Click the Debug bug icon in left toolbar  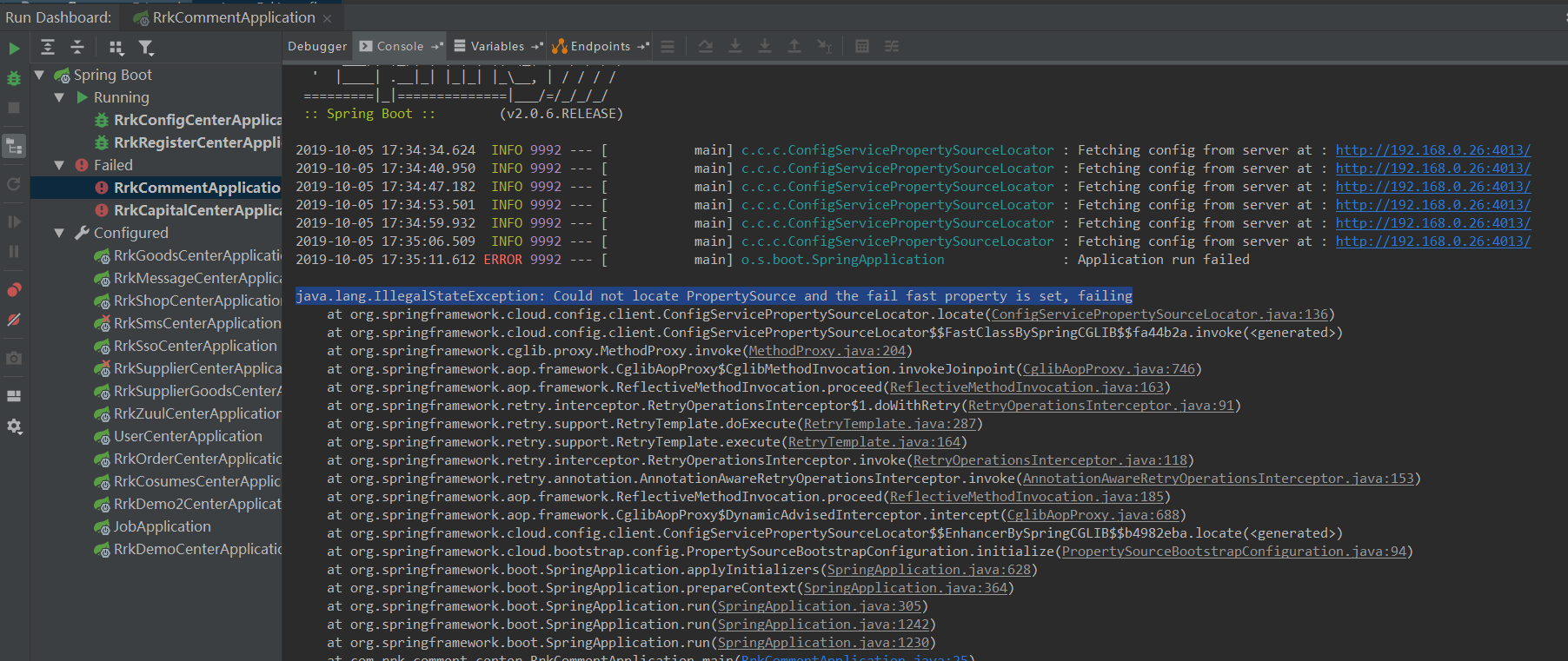tap(14, 78)
